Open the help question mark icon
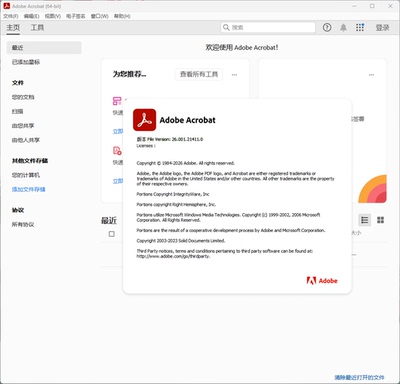400x384 pixels. pos(327,27)
